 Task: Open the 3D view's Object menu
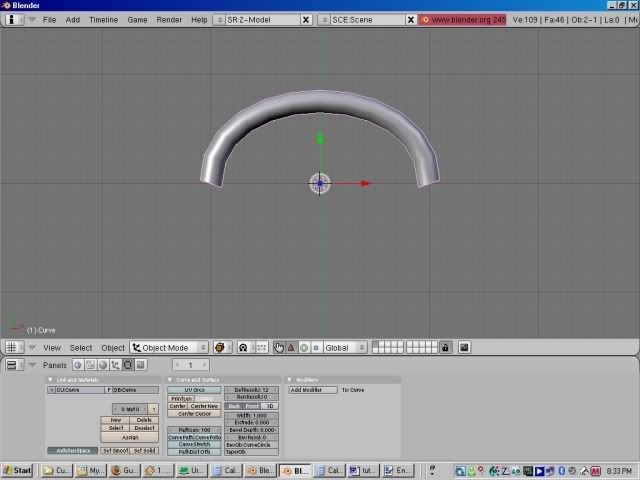pyautogui.click(x=113, y=348)
